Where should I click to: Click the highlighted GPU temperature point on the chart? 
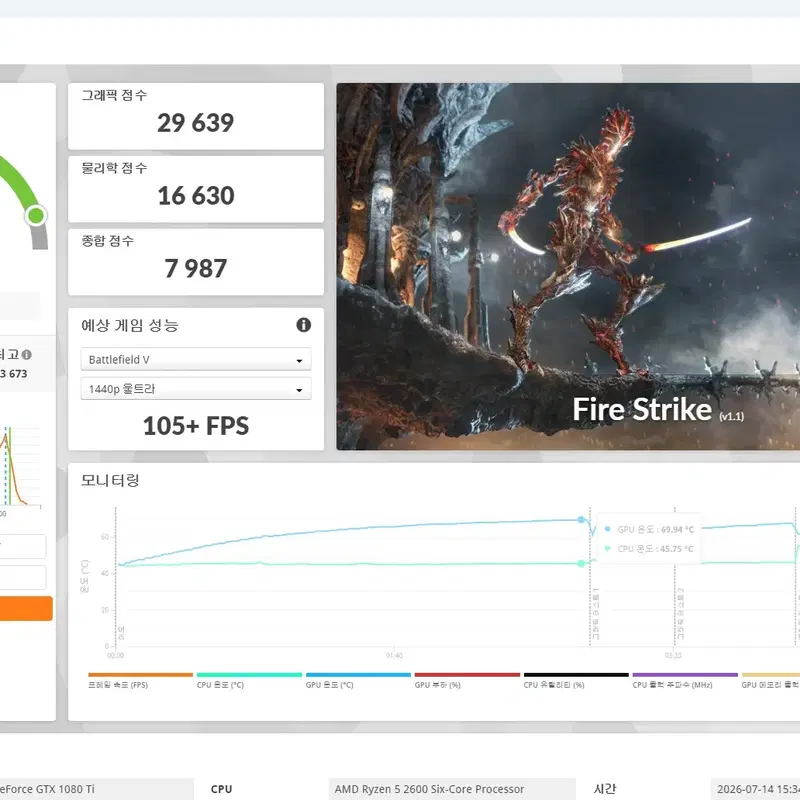pyautogui.click(x=581, y=519)
